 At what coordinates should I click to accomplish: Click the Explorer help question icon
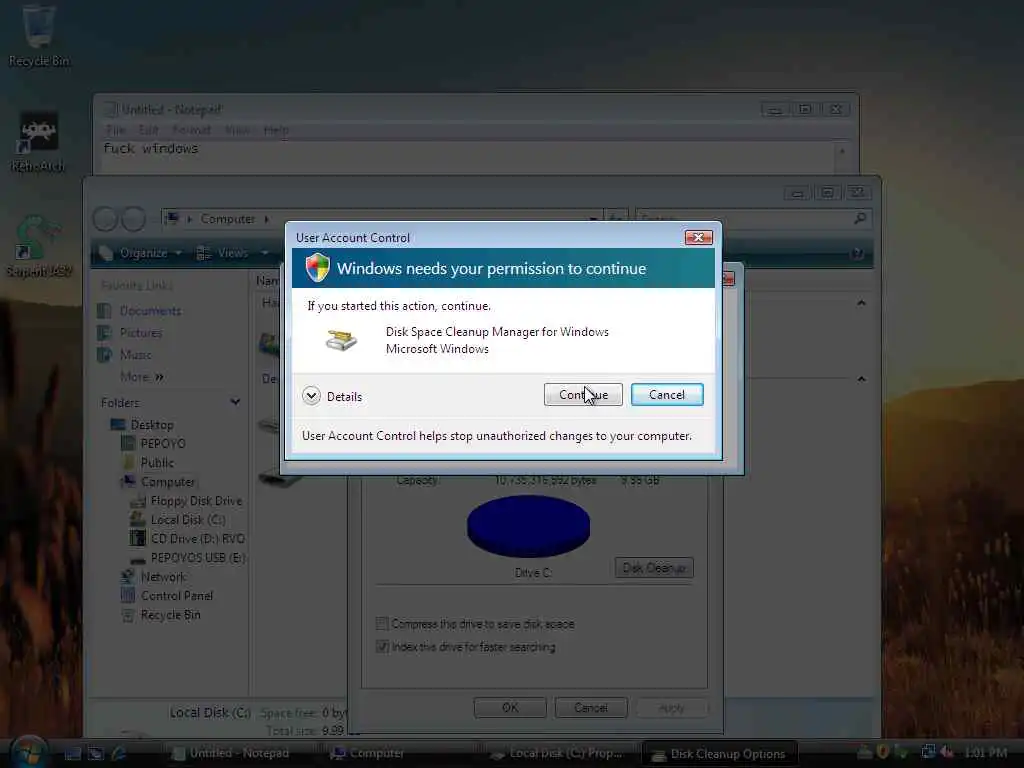click(857, 253)
